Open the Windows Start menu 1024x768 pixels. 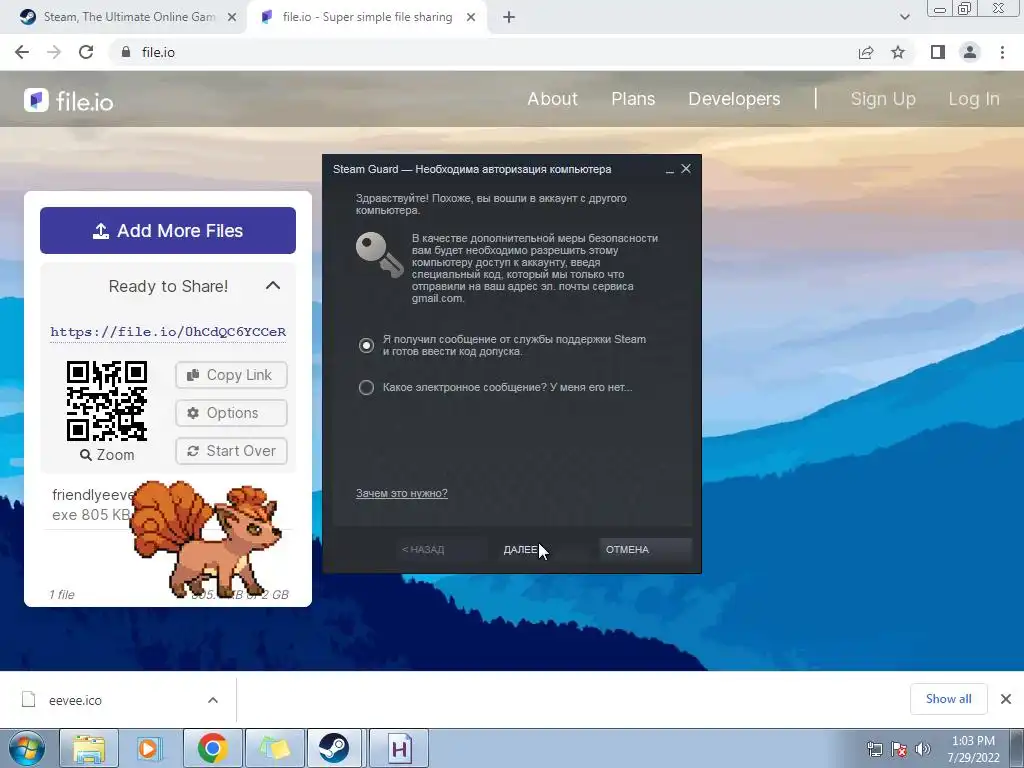(27, 748)
